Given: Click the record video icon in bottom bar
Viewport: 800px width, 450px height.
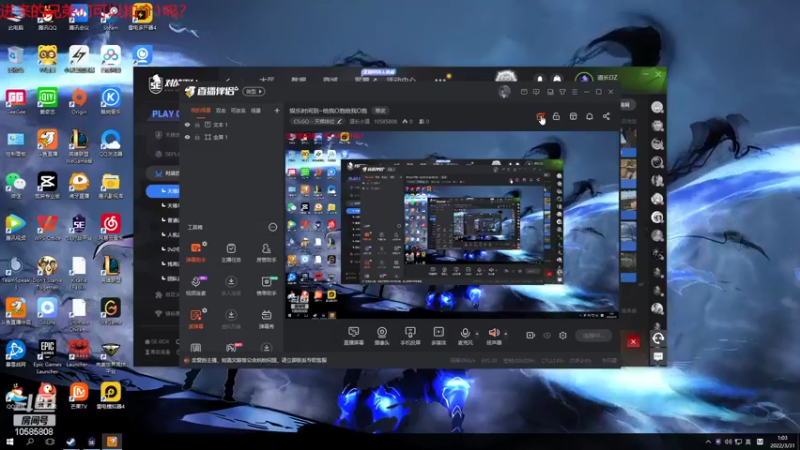Looking at the screenshot, I should coord(531,335).
